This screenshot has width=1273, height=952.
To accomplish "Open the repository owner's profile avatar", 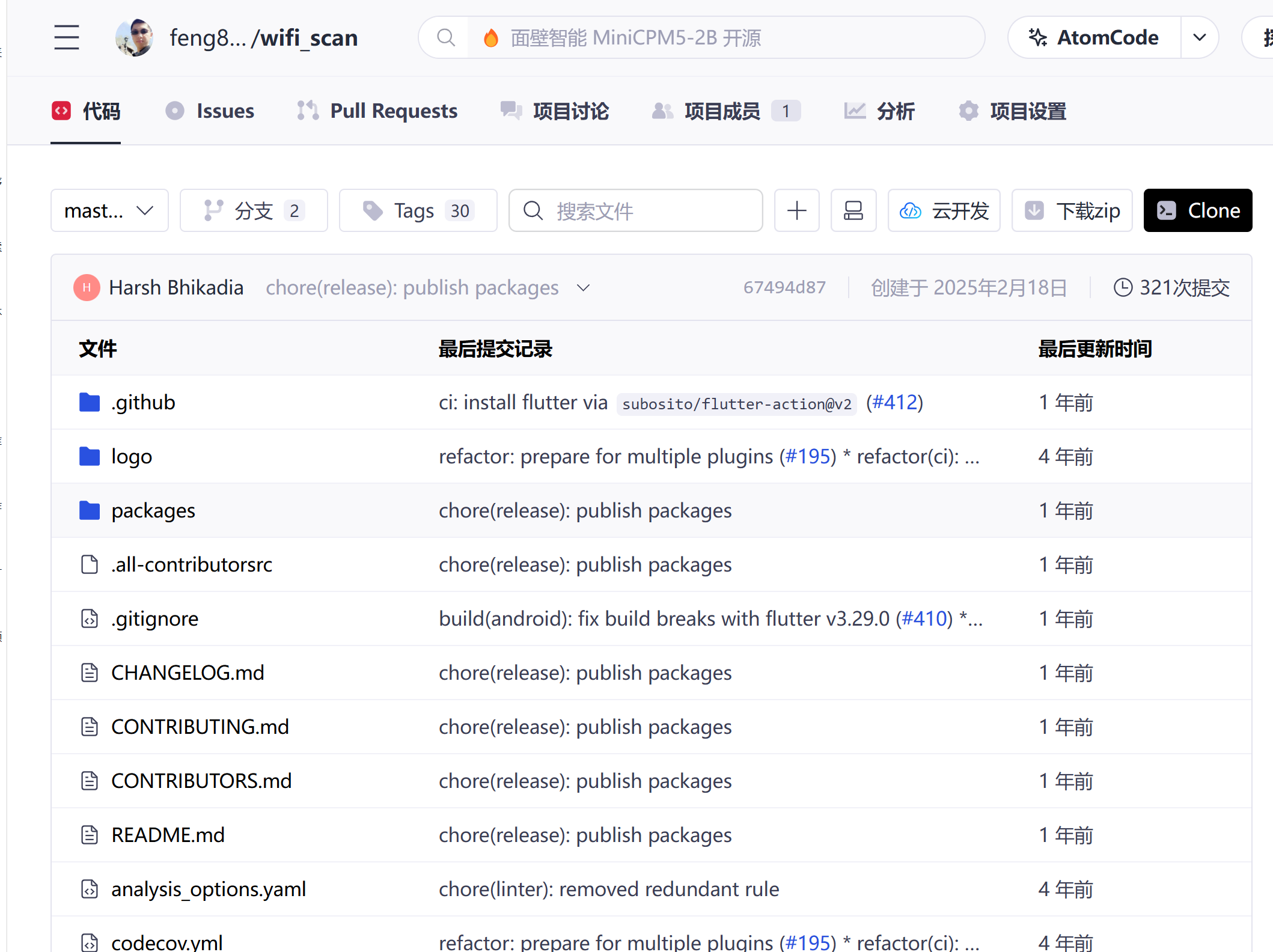I will point(134,37).
